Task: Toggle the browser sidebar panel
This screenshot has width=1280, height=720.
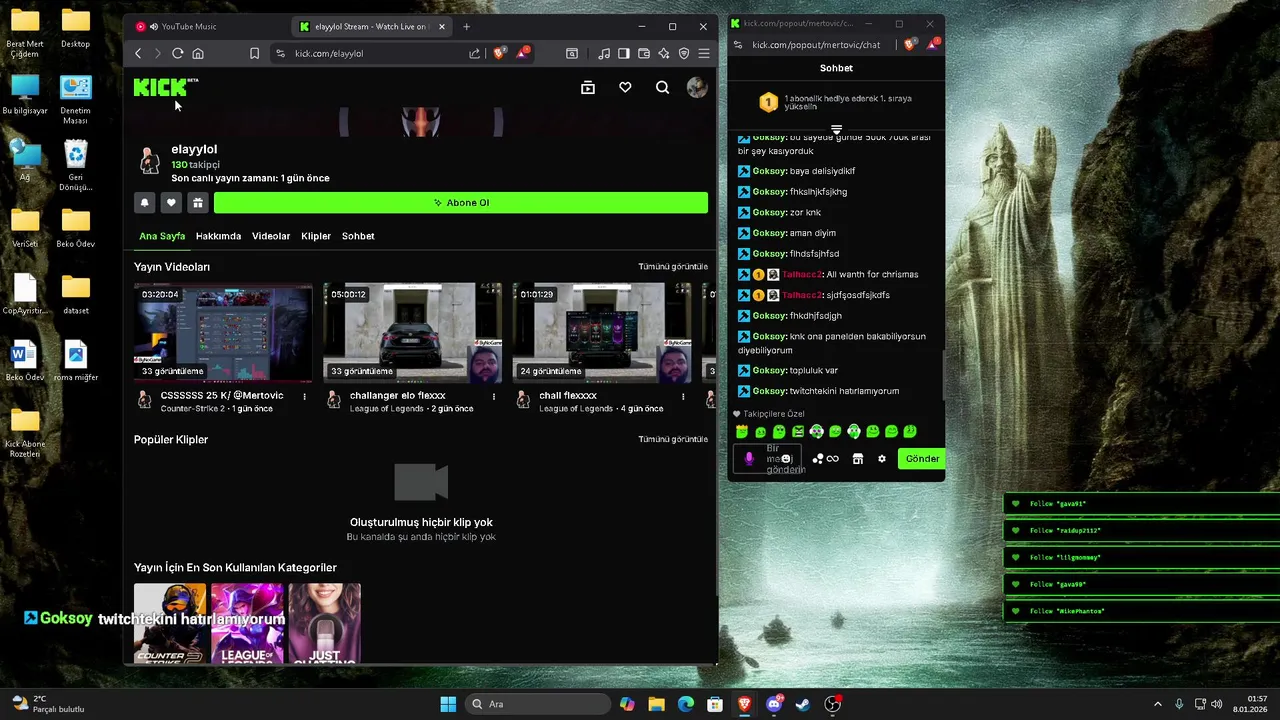Action: click(x=624, y=53)
